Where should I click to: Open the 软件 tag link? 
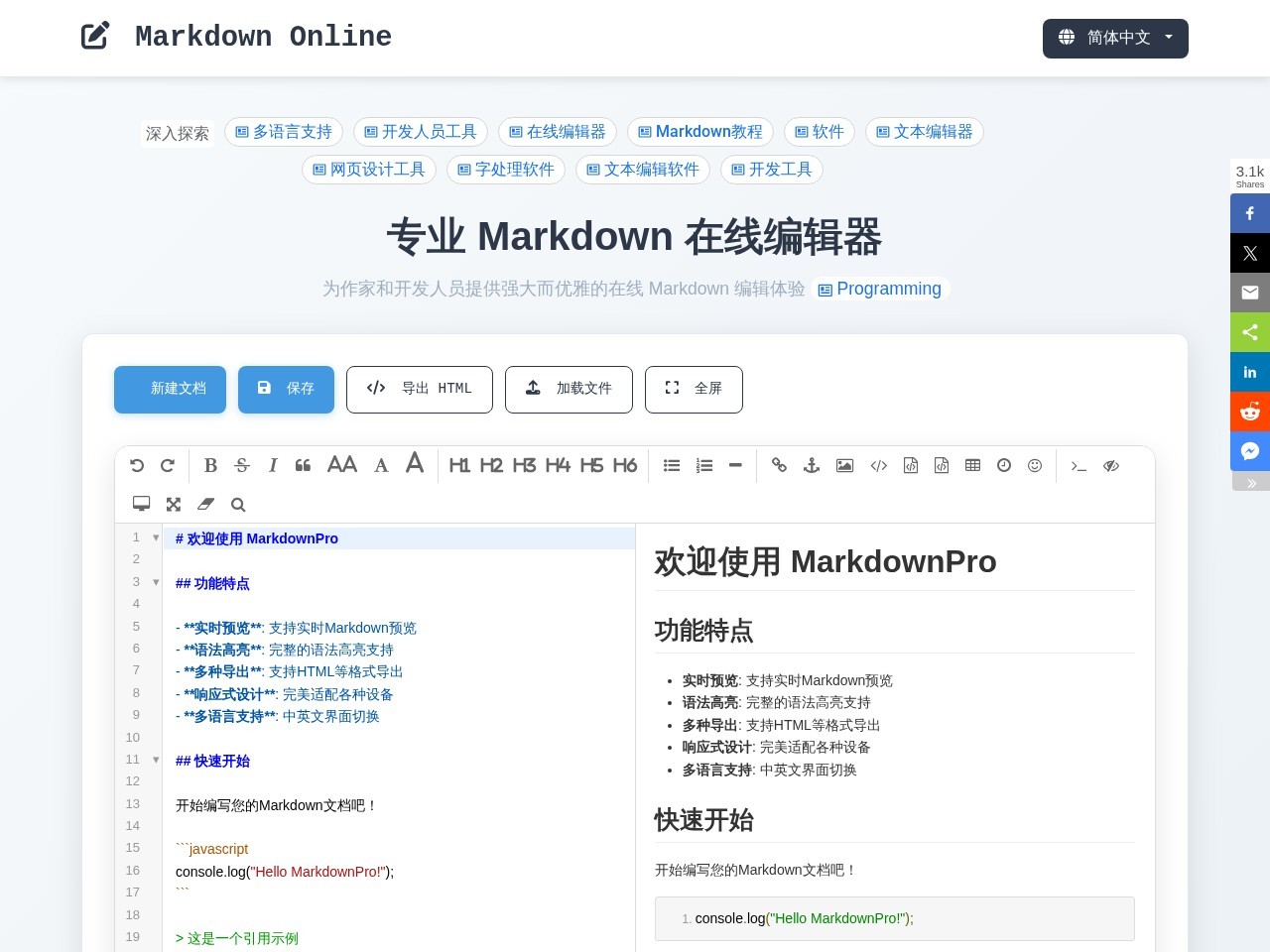[x=820, y=132]
